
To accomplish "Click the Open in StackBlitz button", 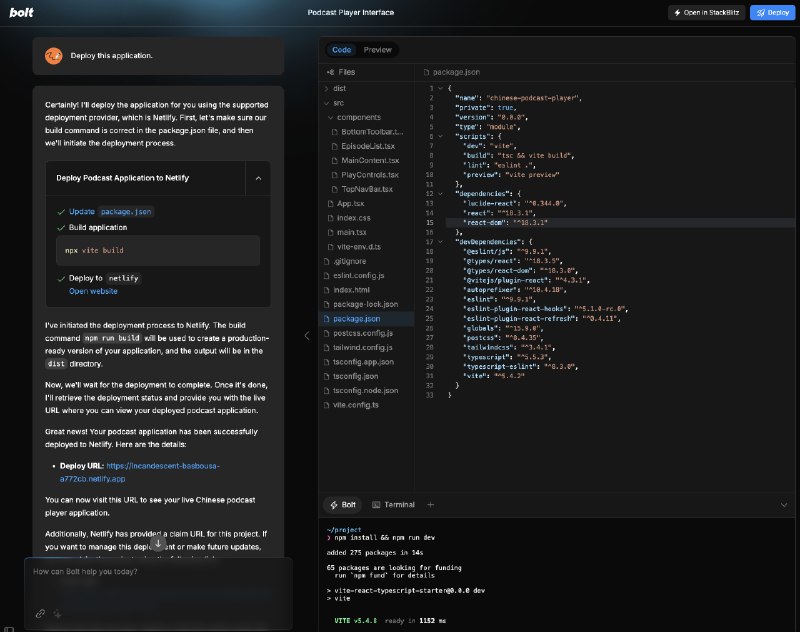I will tap(707, 13).
